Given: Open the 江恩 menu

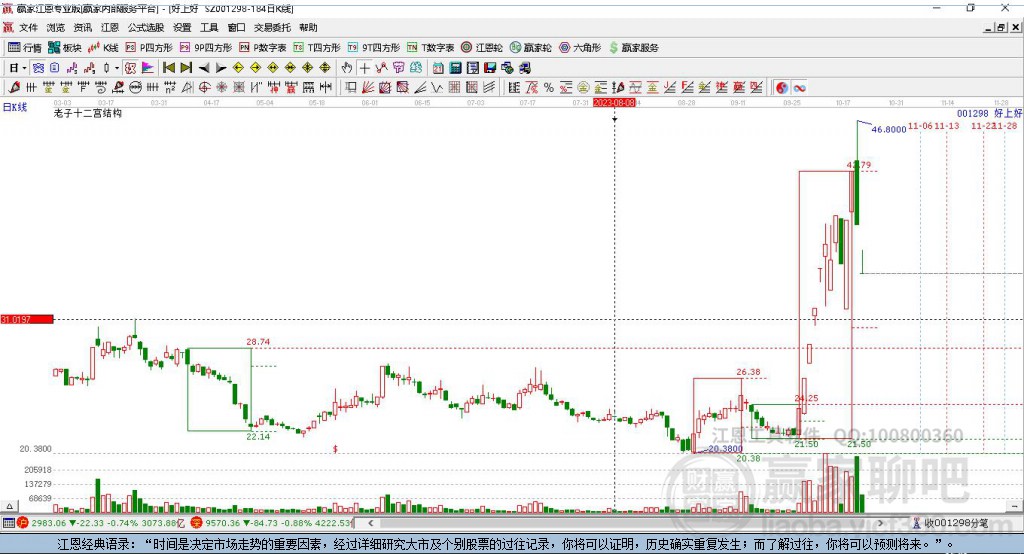Looking at the screenshot, I should (x=110, y=28).
